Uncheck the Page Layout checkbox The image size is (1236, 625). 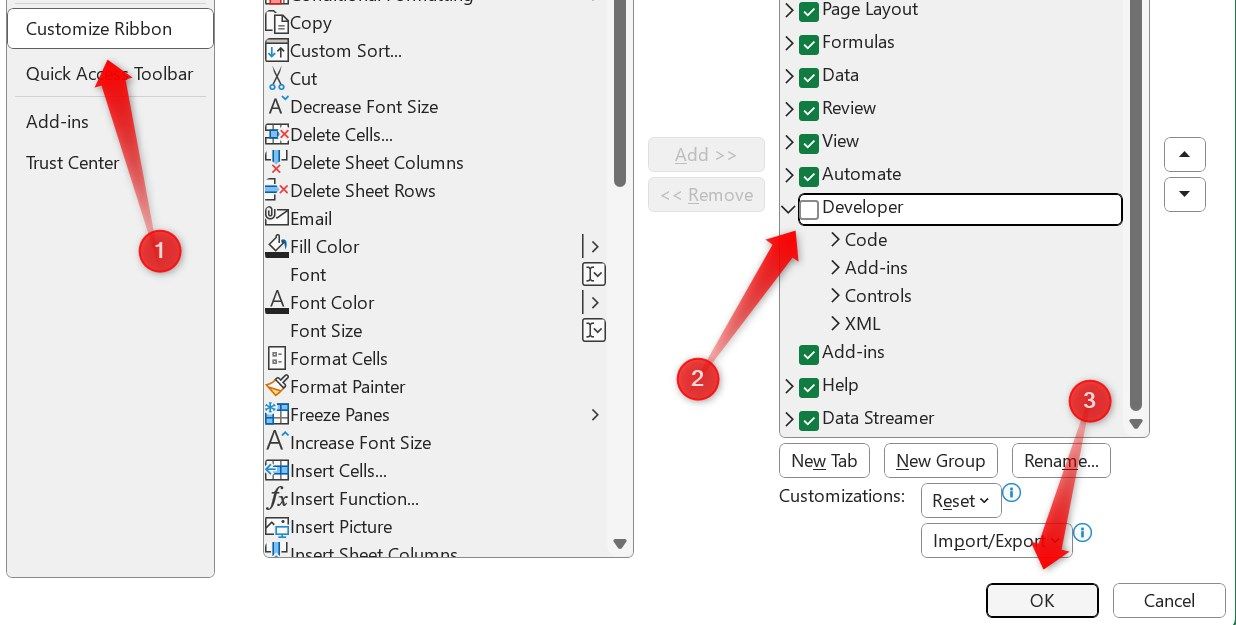coord(809,11)
